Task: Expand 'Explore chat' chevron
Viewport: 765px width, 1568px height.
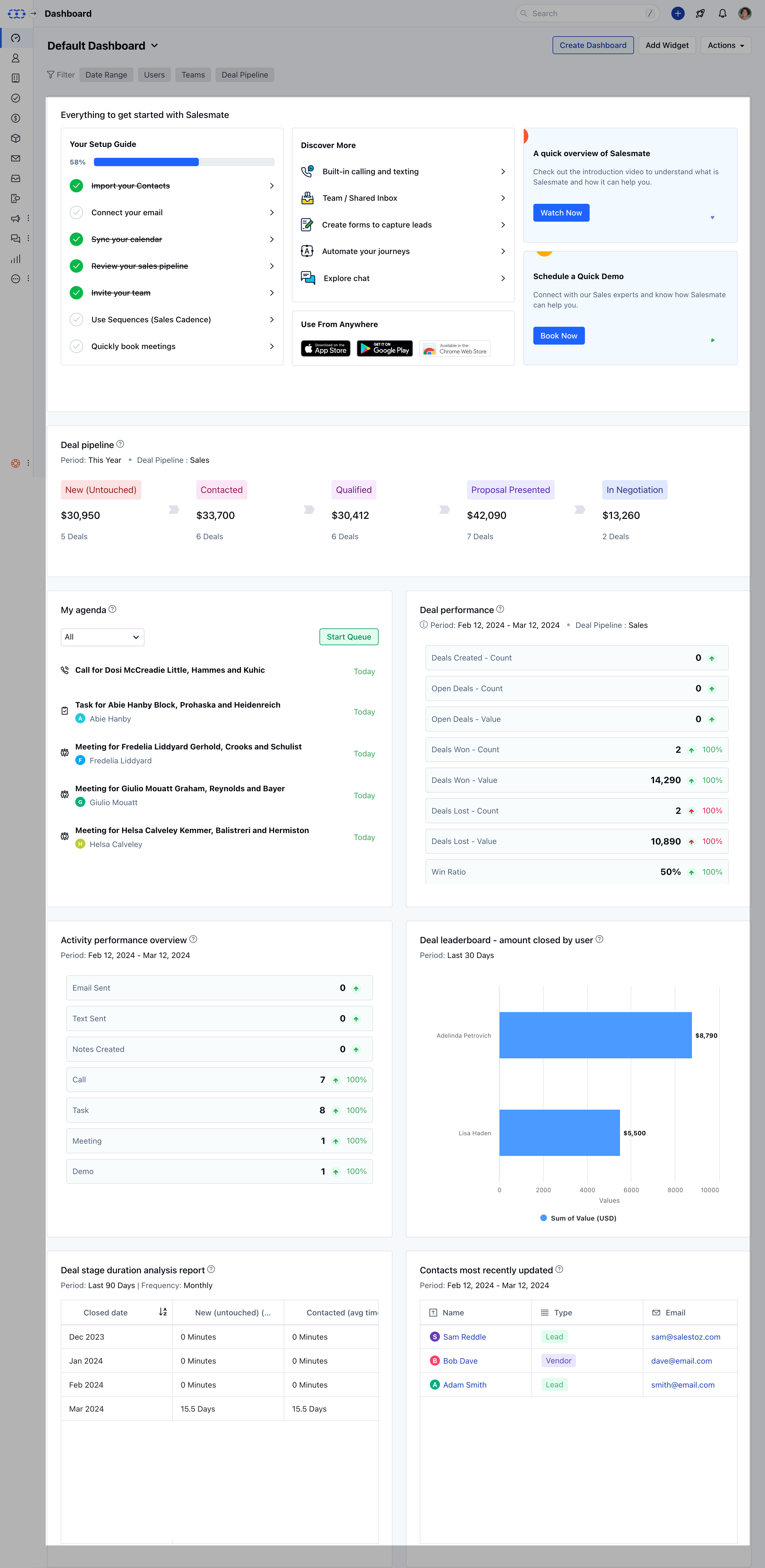Action: coord(503,278)
